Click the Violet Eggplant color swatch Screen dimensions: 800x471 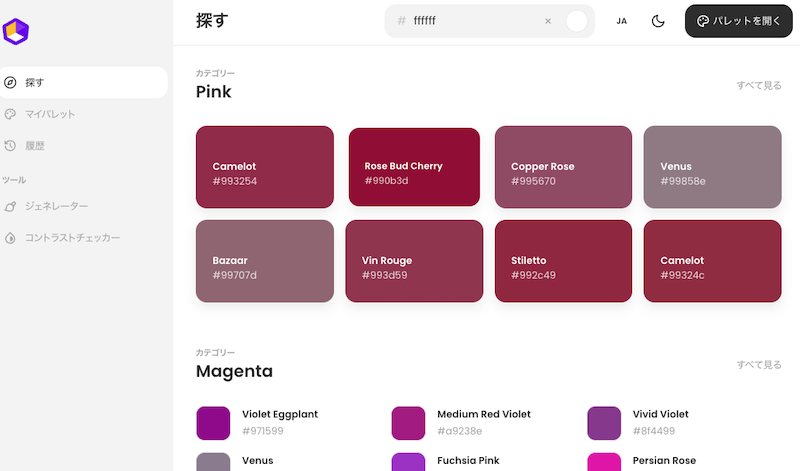pyautogui.click(x=213, y=422)
